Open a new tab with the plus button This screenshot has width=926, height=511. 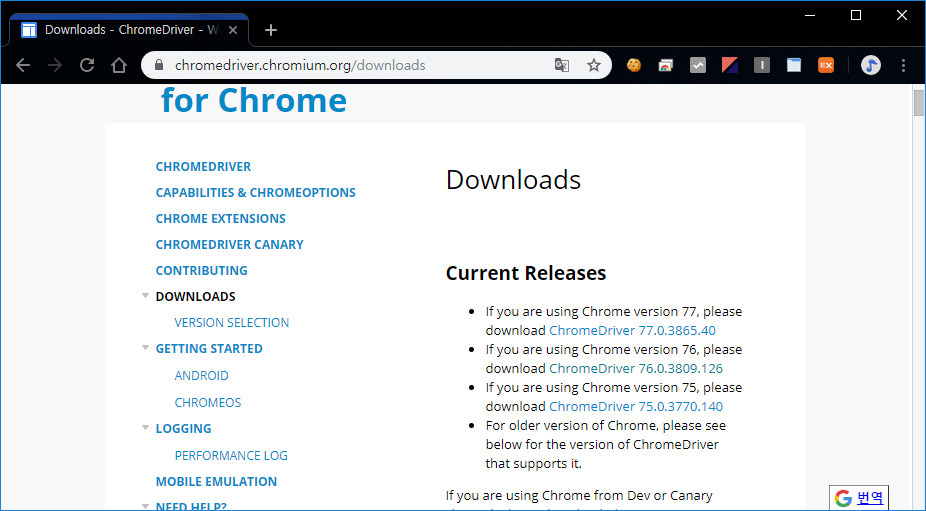pos(271,30)
